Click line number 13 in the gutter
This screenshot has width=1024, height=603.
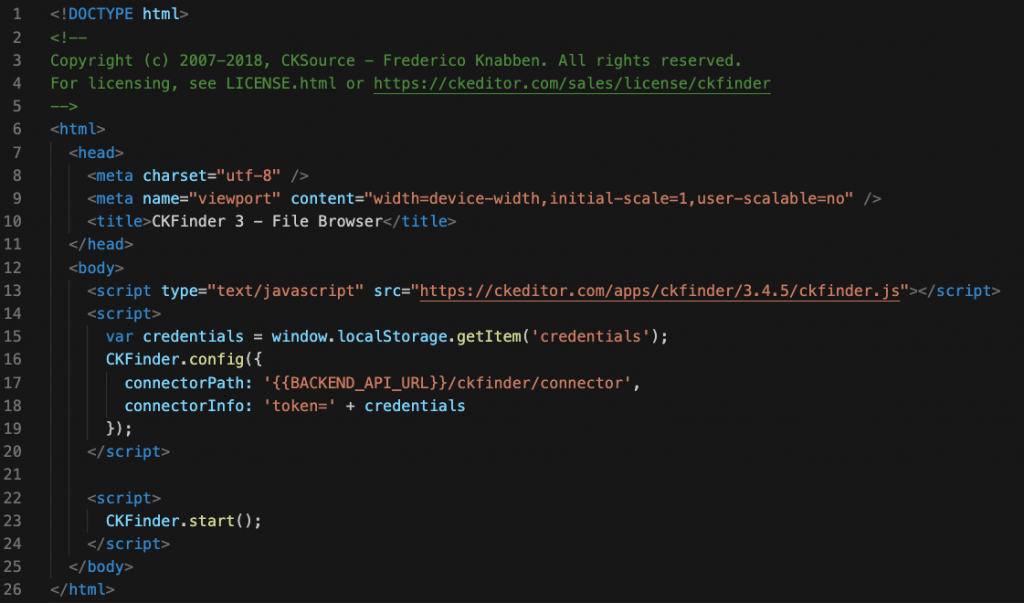pyautogui.click(x=17, y=291)
